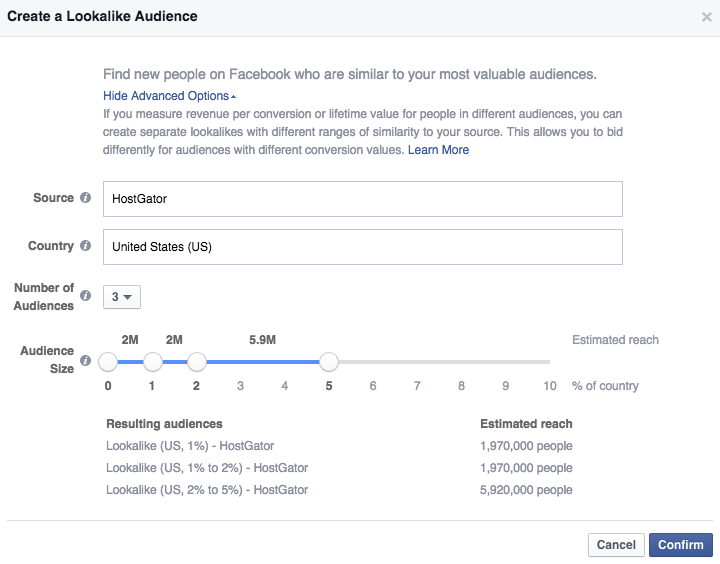720x564 pixels.
Task: Click the Source field containing HostGator
Action: point(363,199)
